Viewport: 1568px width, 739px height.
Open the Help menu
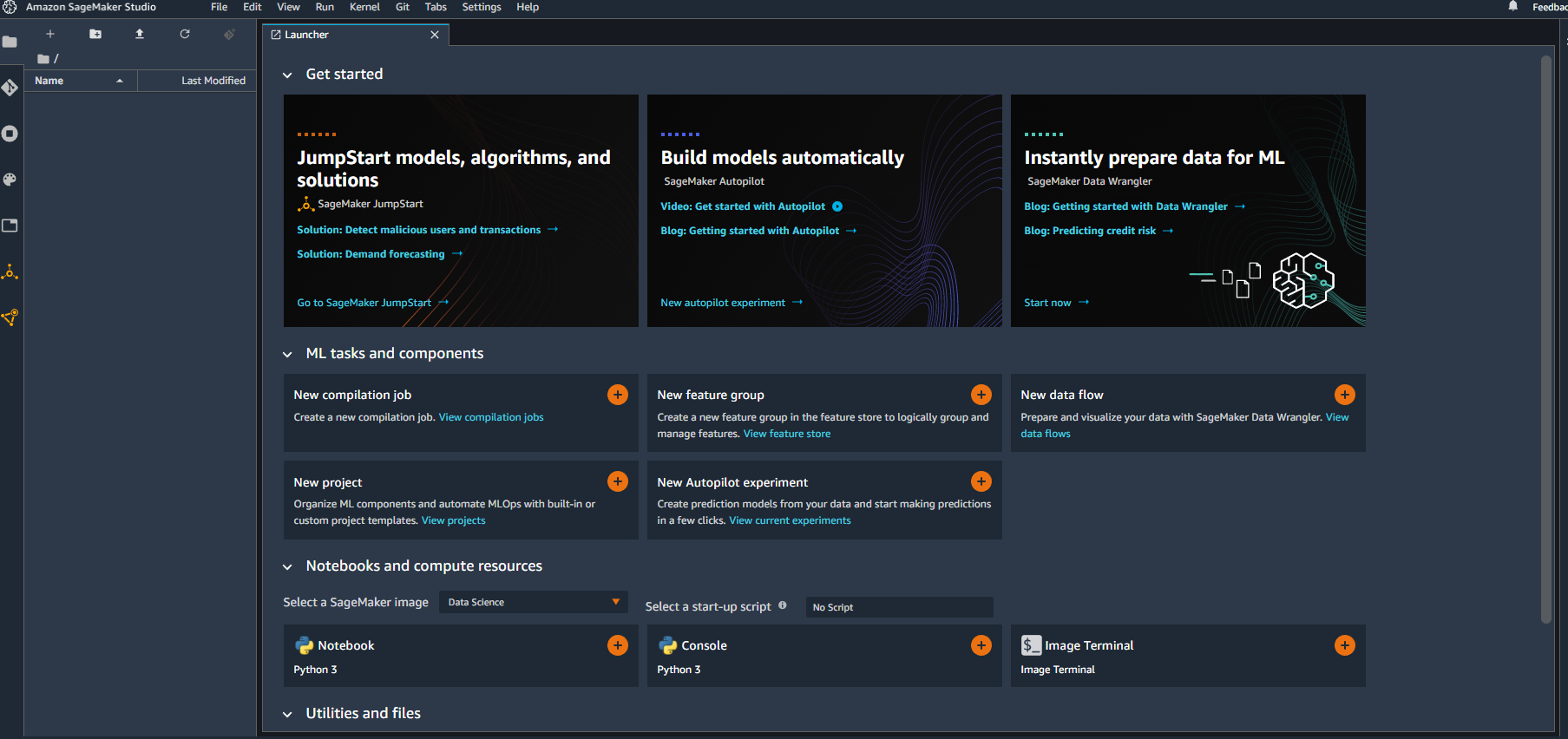(x=528, y=7)
